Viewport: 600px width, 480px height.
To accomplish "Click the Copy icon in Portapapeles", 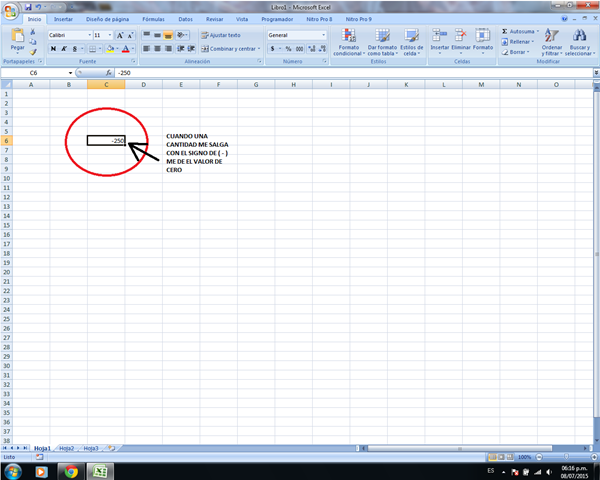I will pos(33,42).
